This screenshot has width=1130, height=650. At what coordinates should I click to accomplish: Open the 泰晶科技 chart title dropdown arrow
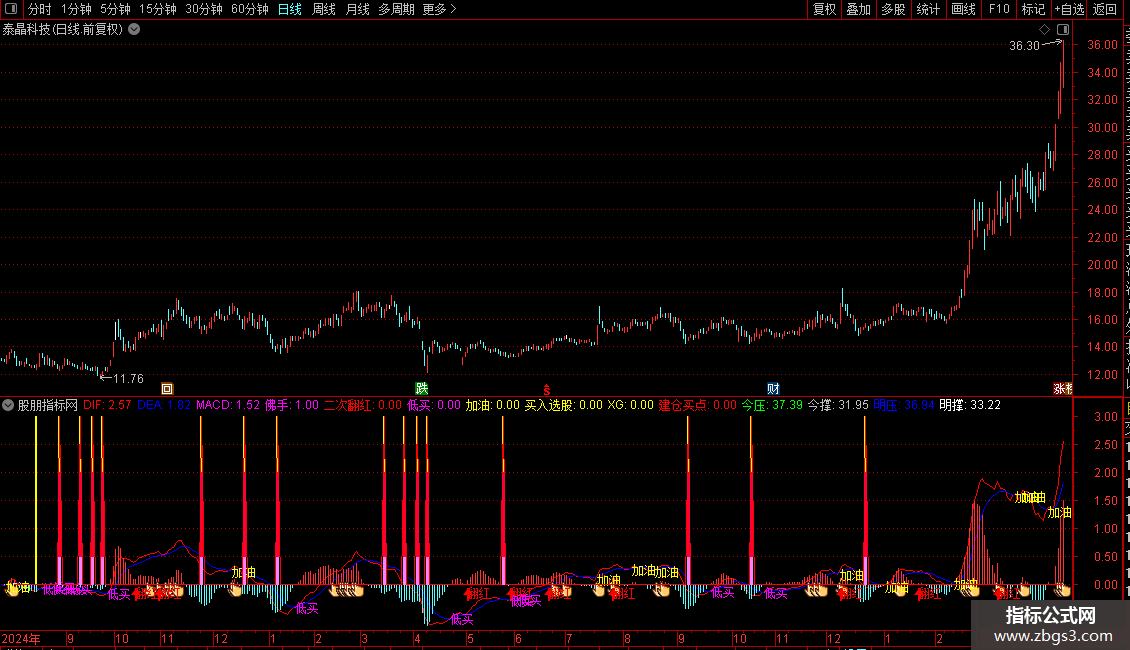pos(134,30)
